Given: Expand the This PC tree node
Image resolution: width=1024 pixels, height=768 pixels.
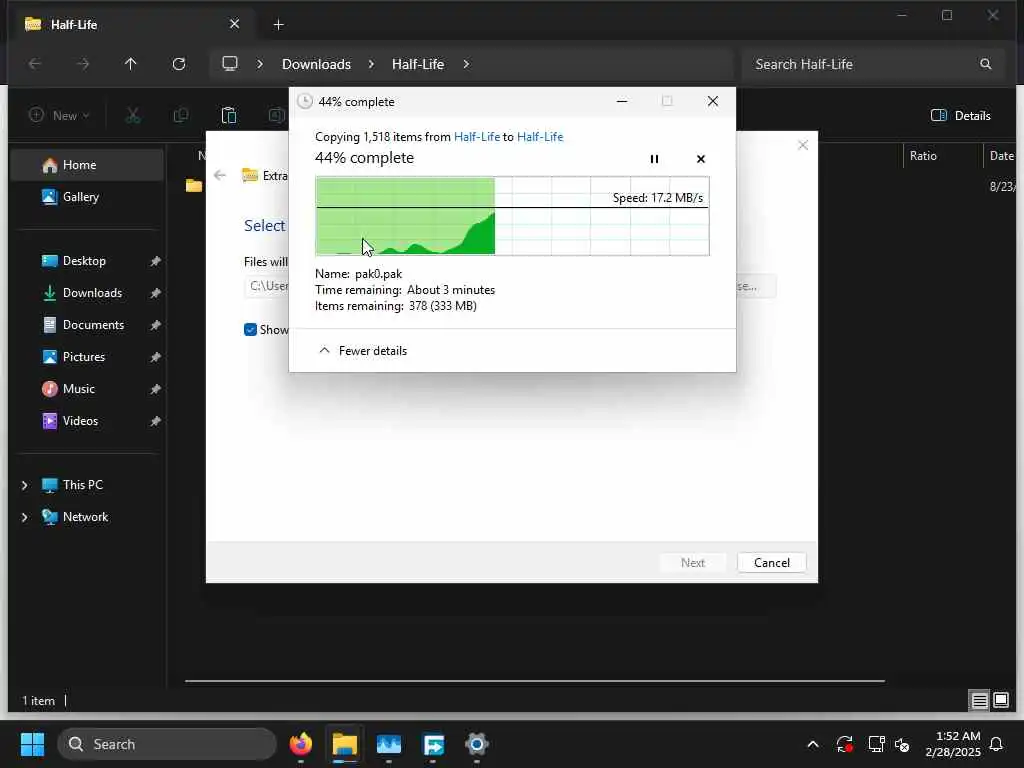Looking at the screenshot, I should 25,485.
